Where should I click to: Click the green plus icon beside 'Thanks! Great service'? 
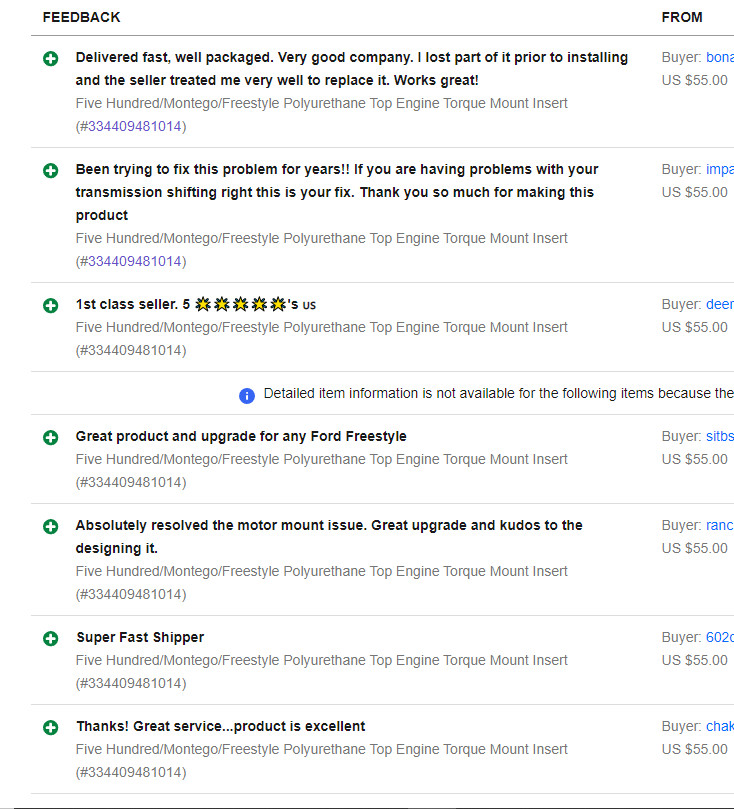coord(51,727)
